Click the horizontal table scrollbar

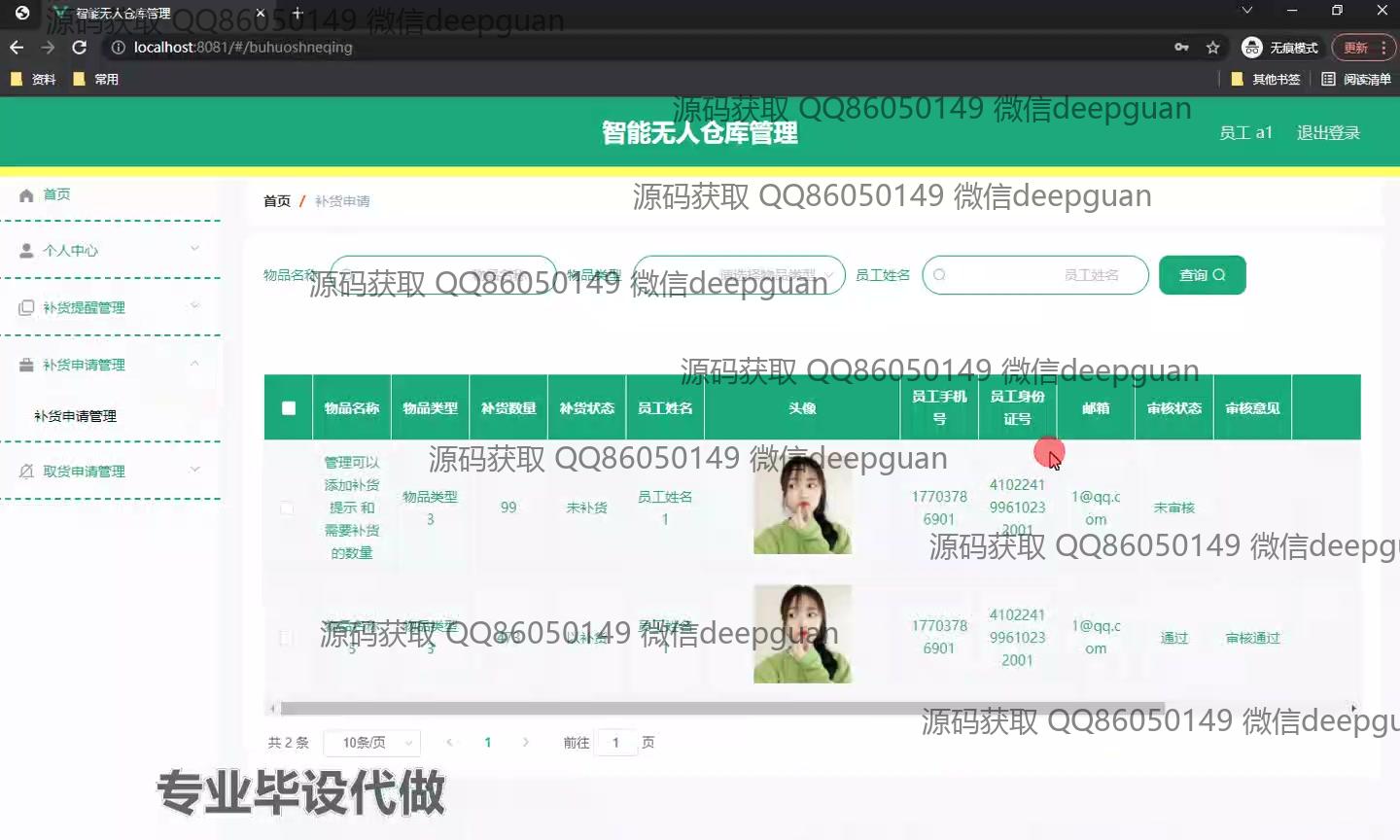pos(721,709)
